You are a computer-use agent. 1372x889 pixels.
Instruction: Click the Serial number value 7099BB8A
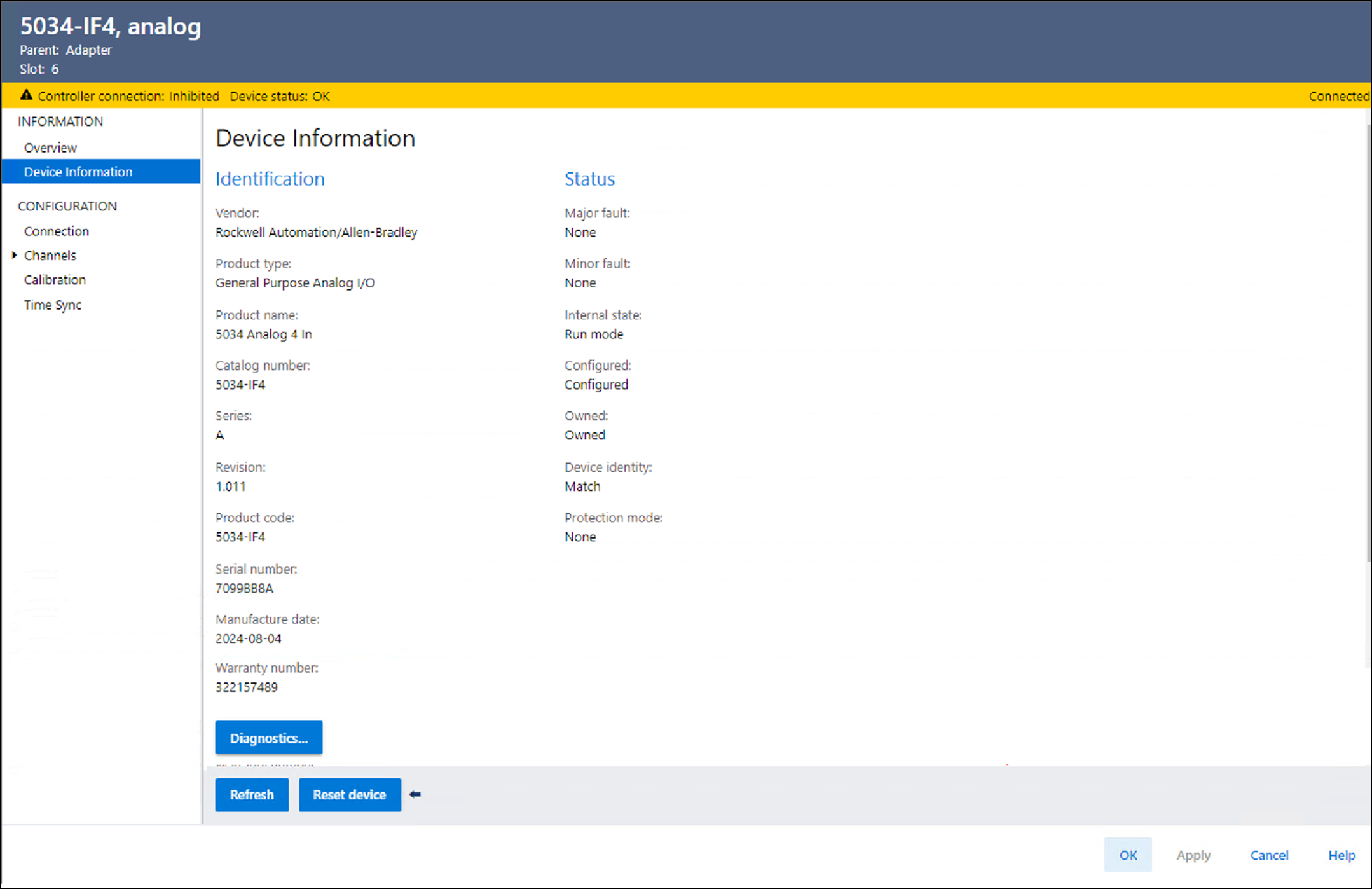(244, 588)
